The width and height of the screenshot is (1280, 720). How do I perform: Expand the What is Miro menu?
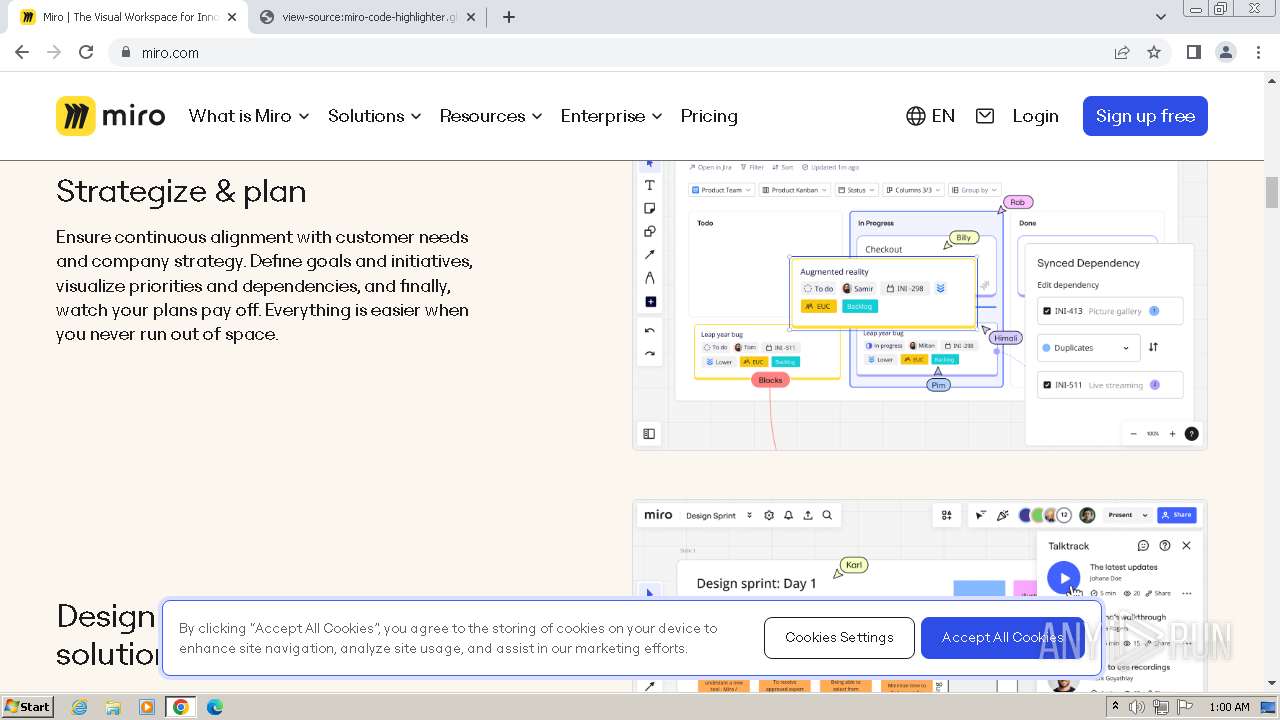(249, 116)
